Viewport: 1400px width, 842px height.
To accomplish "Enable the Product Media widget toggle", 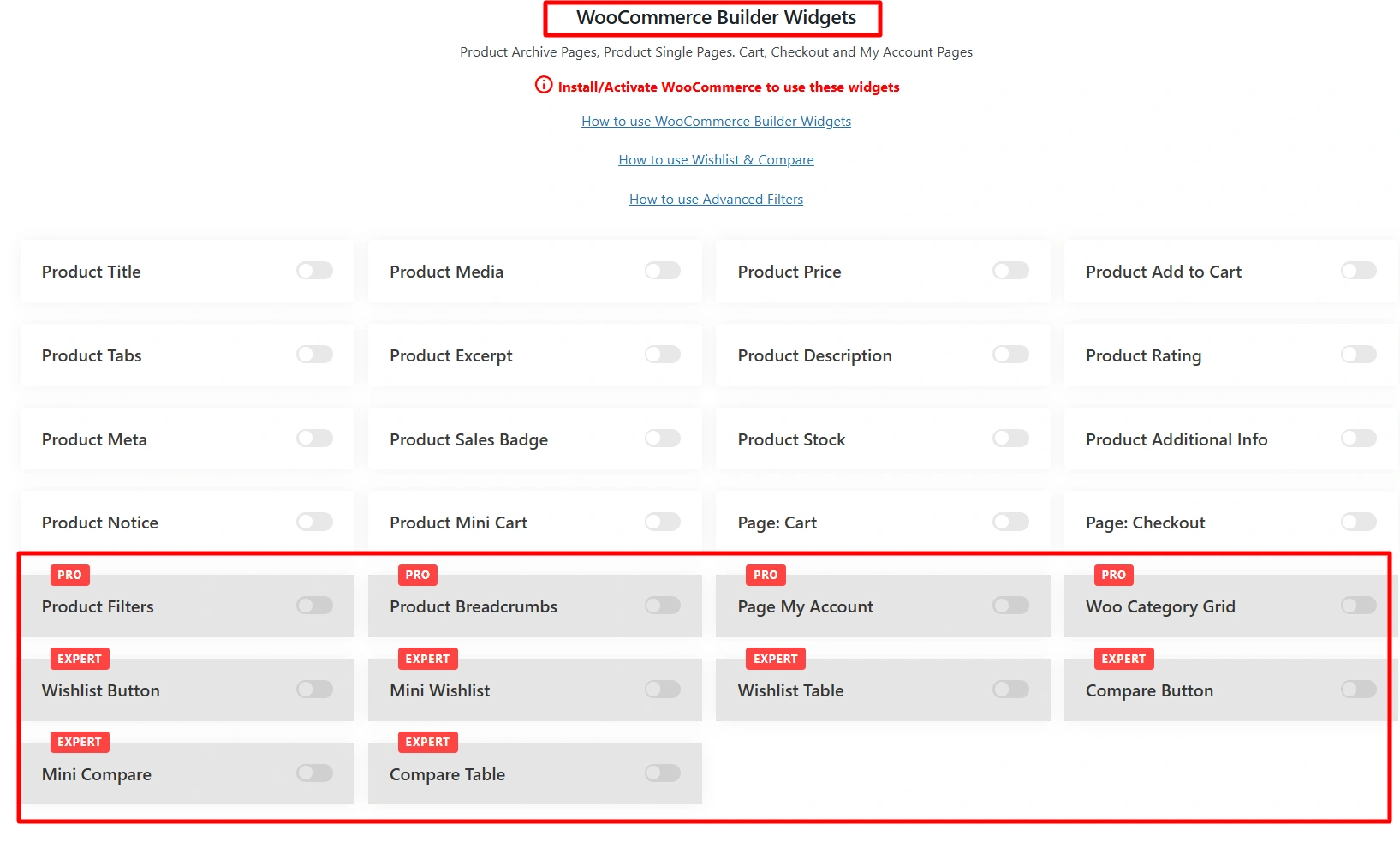I will pyautogui.click(x=663, y=271).
